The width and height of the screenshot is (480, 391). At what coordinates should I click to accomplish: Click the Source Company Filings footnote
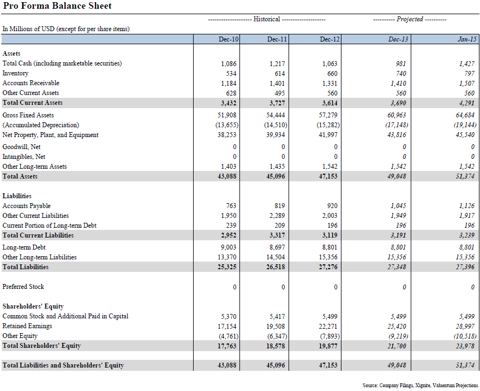(420, 386)
